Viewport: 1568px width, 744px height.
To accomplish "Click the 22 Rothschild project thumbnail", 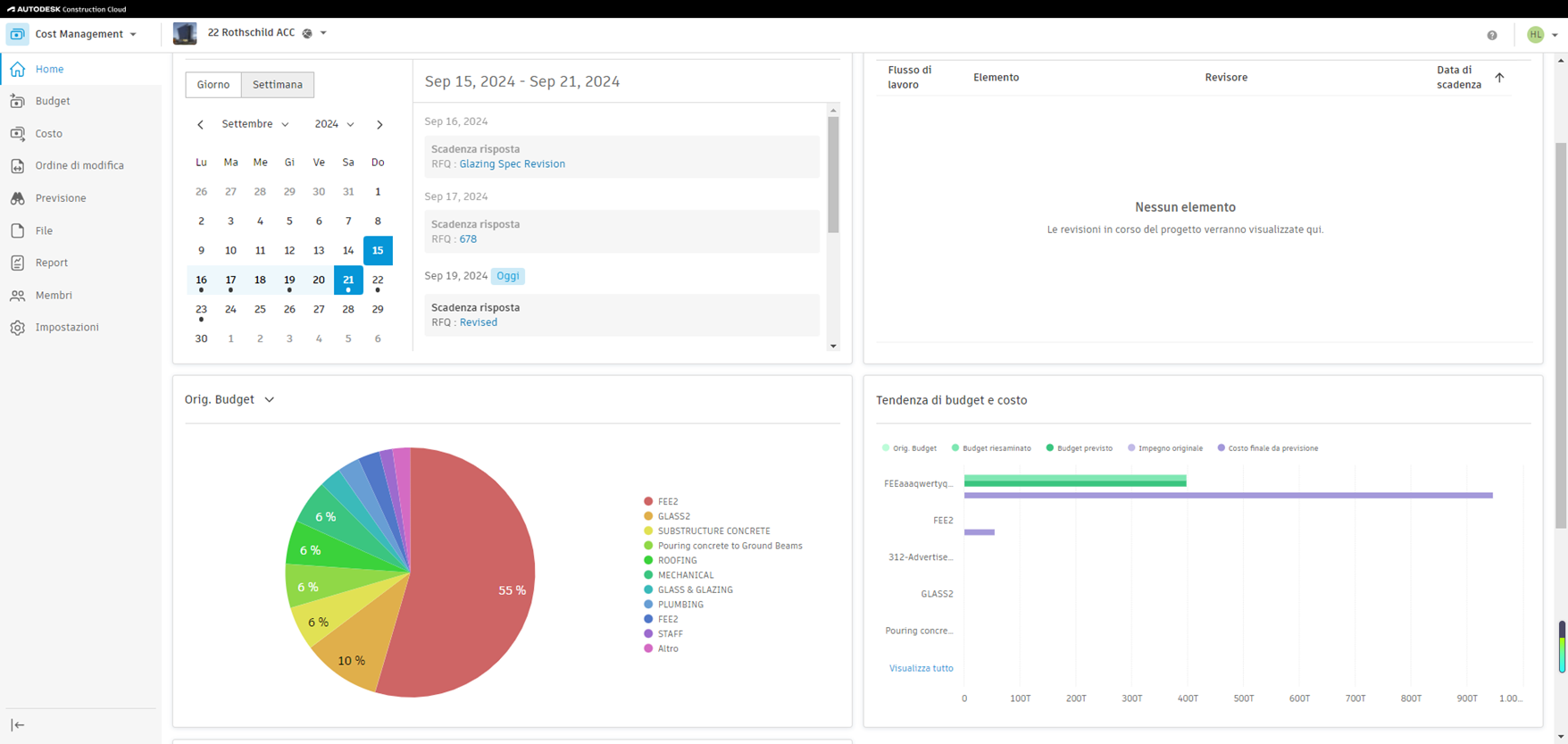I will pos(185,34).
